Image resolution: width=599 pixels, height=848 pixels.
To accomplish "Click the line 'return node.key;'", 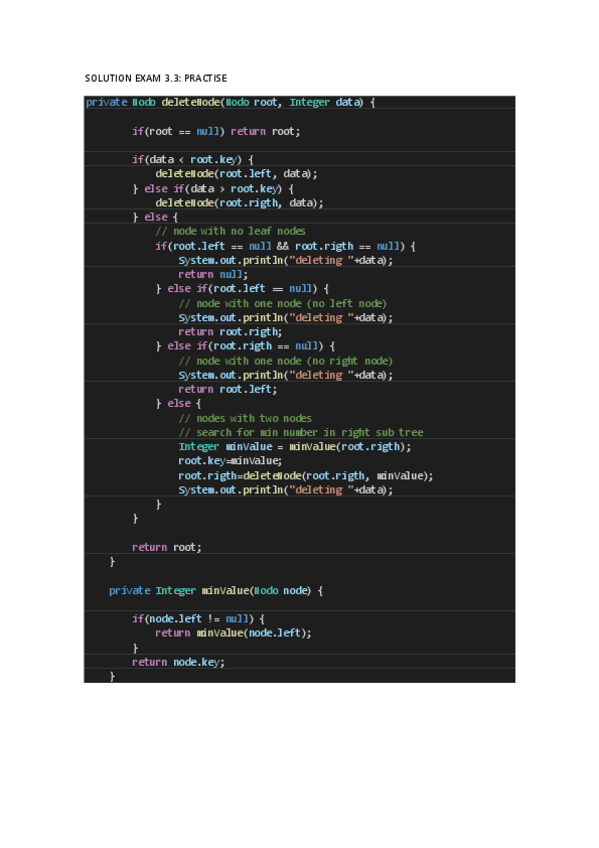I will pos(178,662).
